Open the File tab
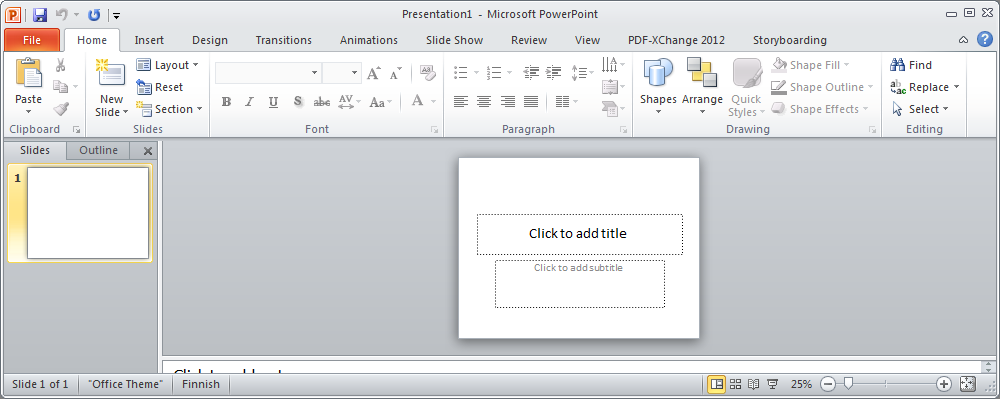This screenshot has width=1000, height=399. (32, 40)
